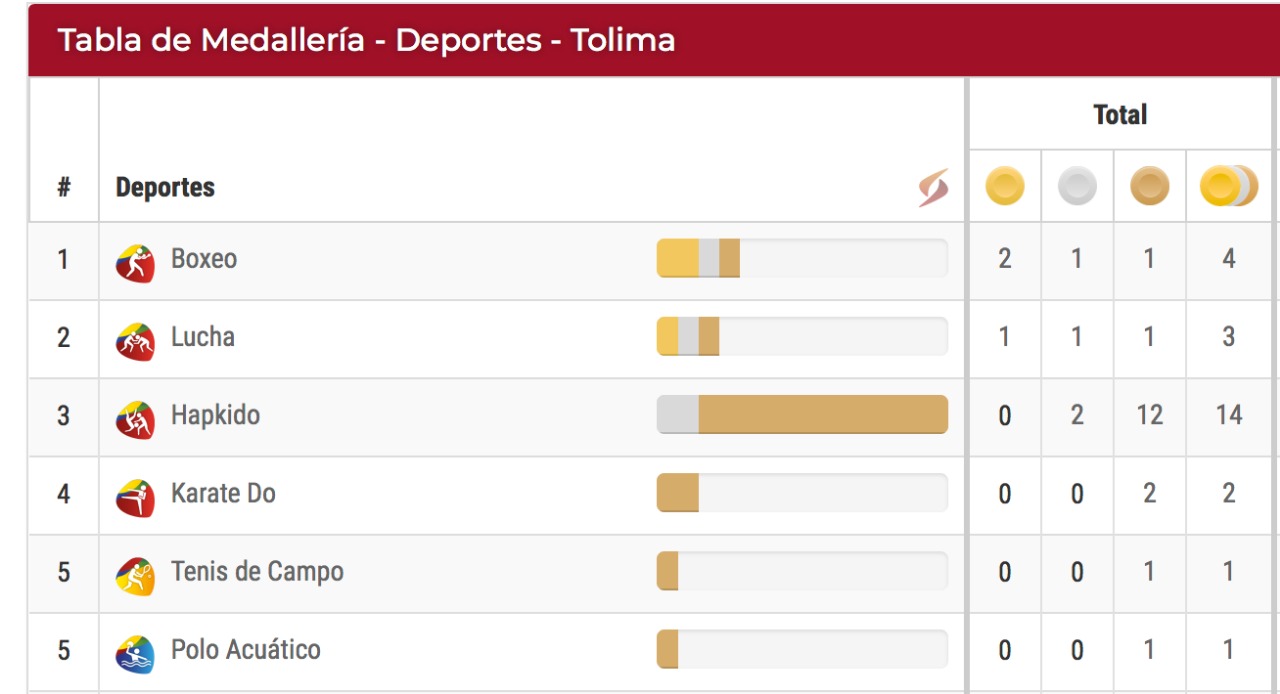Viewport: 1280px width, 694px height.
Task: Click the Karate Do icon
Action: (135, 498)
